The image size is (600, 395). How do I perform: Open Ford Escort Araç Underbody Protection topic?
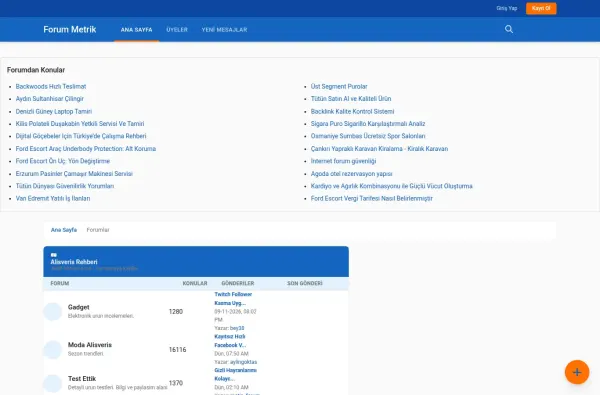86,149
